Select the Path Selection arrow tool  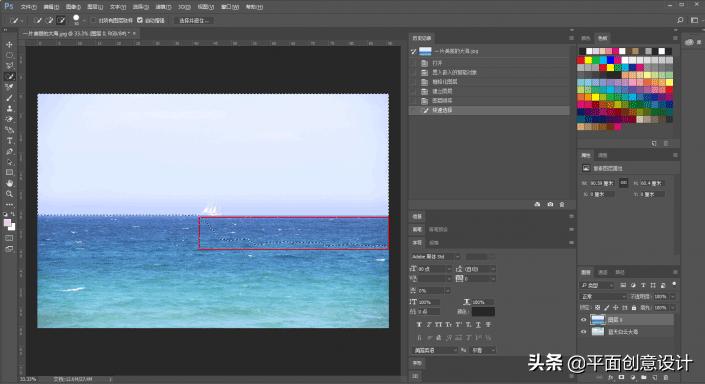click(9, 162)
